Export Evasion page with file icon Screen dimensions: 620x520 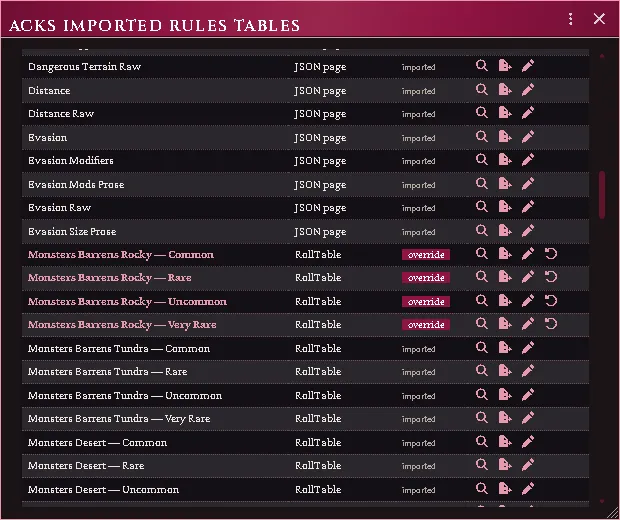click(x=505, y=137)
